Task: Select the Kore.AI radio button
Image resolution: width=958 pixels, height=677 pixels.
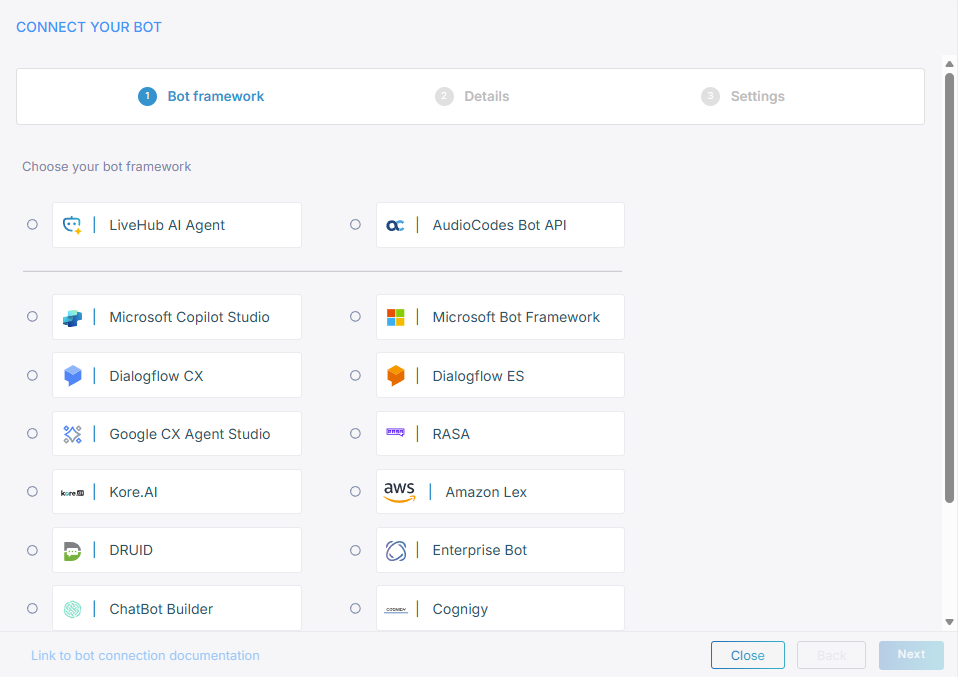Action: pyautogui.click(x=32, y=491)
